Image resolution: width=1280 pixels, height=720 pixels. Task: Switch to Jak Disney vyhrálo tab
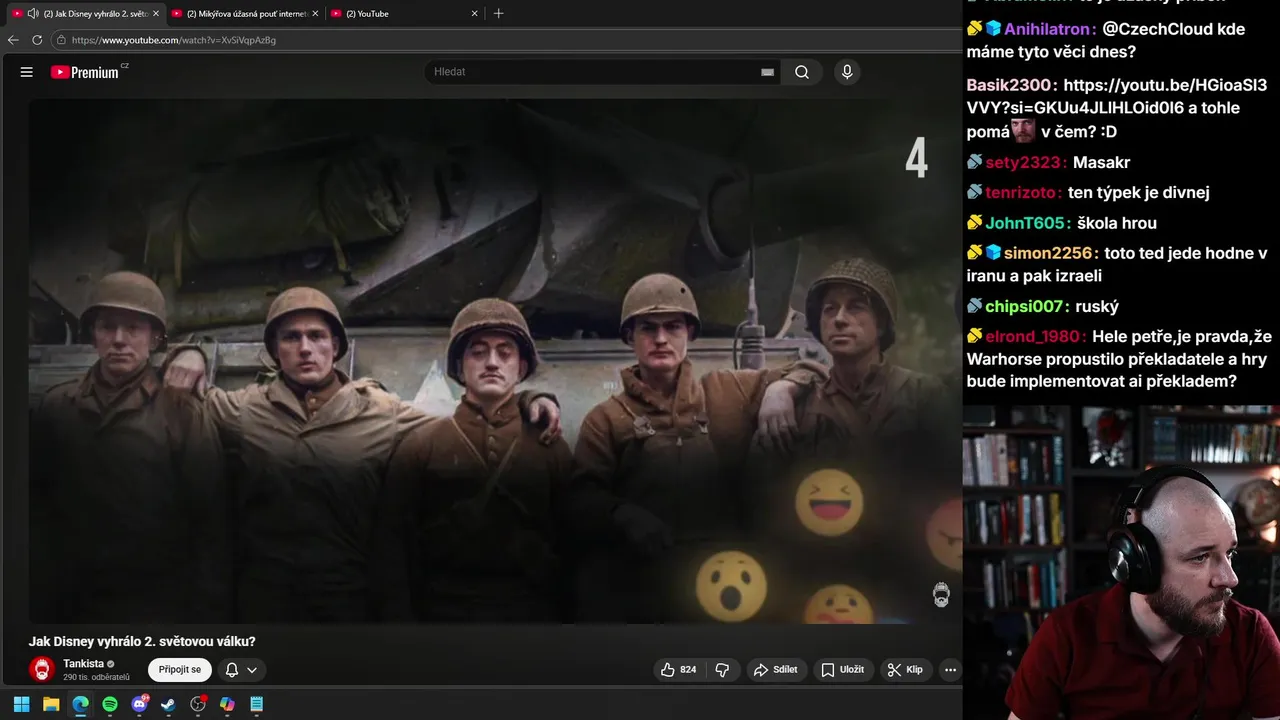click(85, 14)
